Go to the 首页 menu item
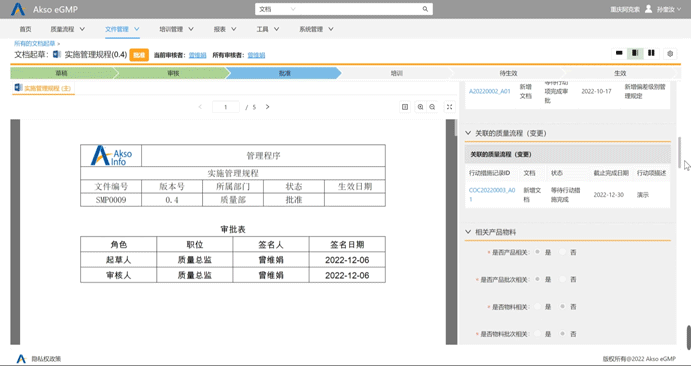691x366 pixels. click(26, 29)
